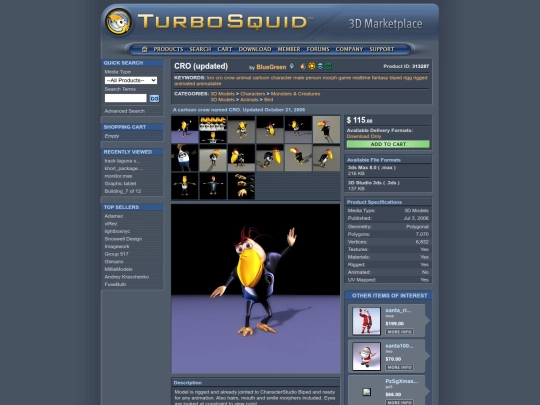Screen dimensions: 540x405
Task: Focus the Search Terms input field
Action: pos(126,98)
